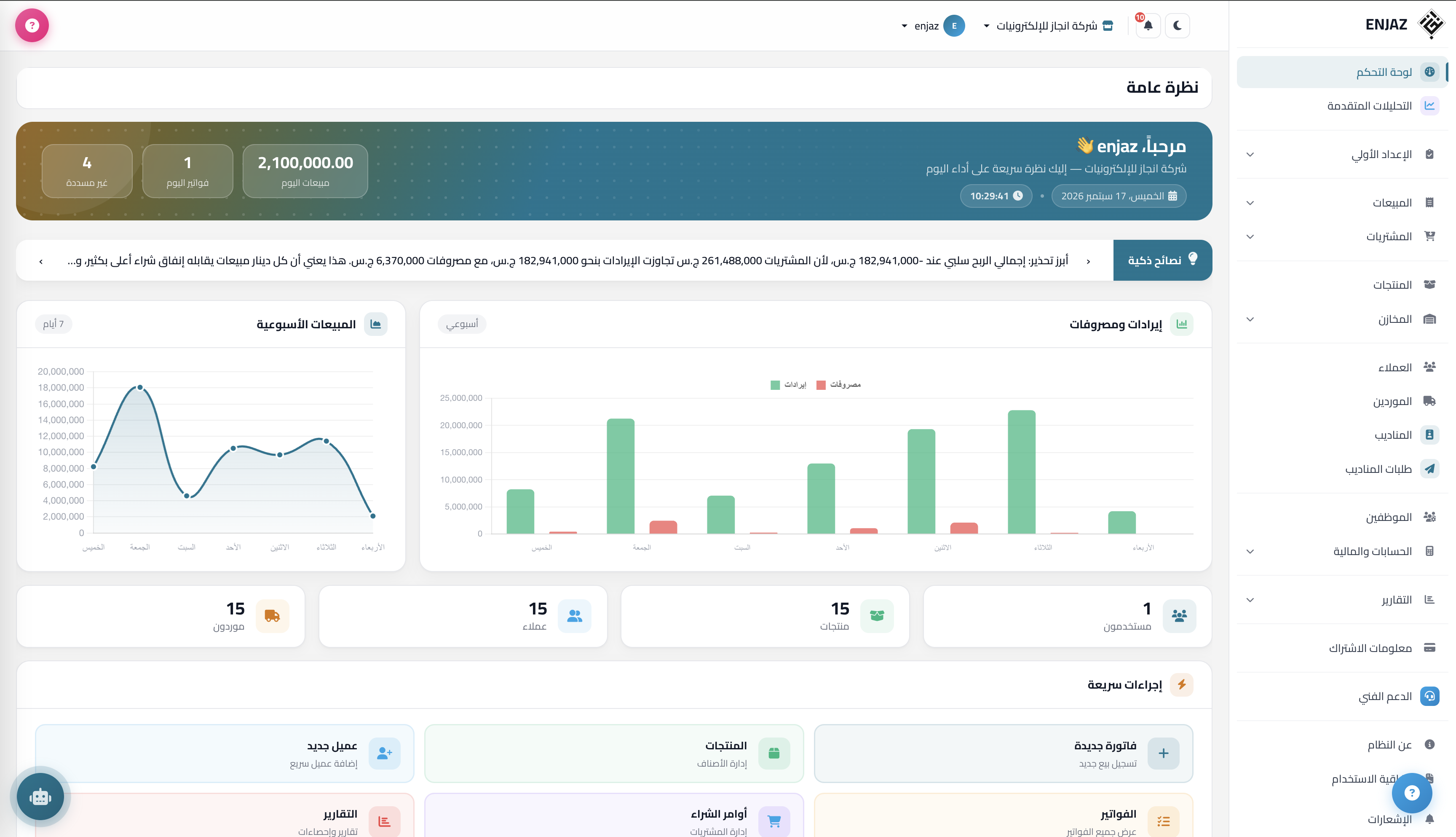Open التحليلات المتقدمة in the sidebar
Screen dimensions: 1456x837
(1342, 106)
